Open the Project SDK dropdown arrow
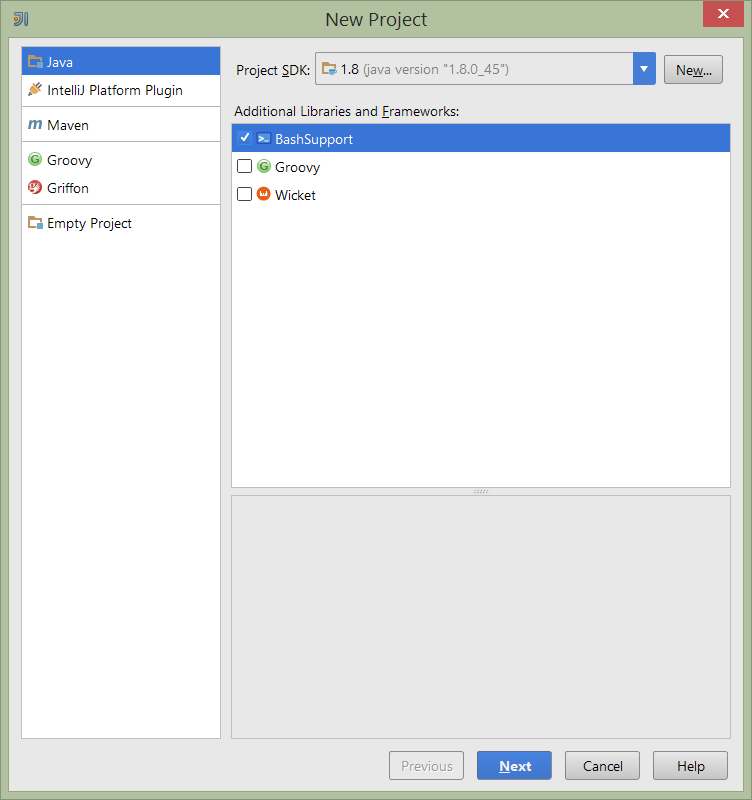The width and height of the screenshot is (752, 800). point(644,69)
